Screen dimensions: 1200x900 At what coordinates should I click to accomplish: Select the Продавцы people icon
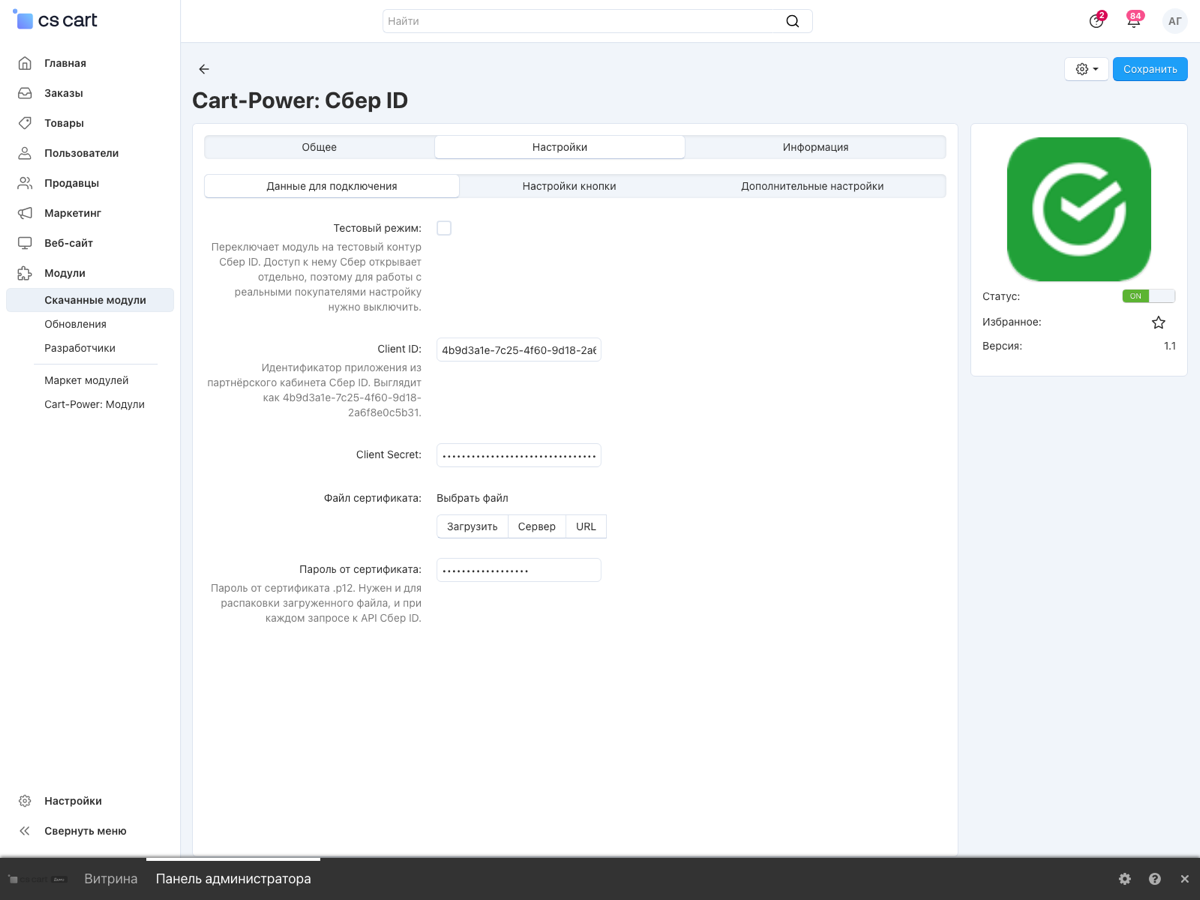[x=25, y=183]
